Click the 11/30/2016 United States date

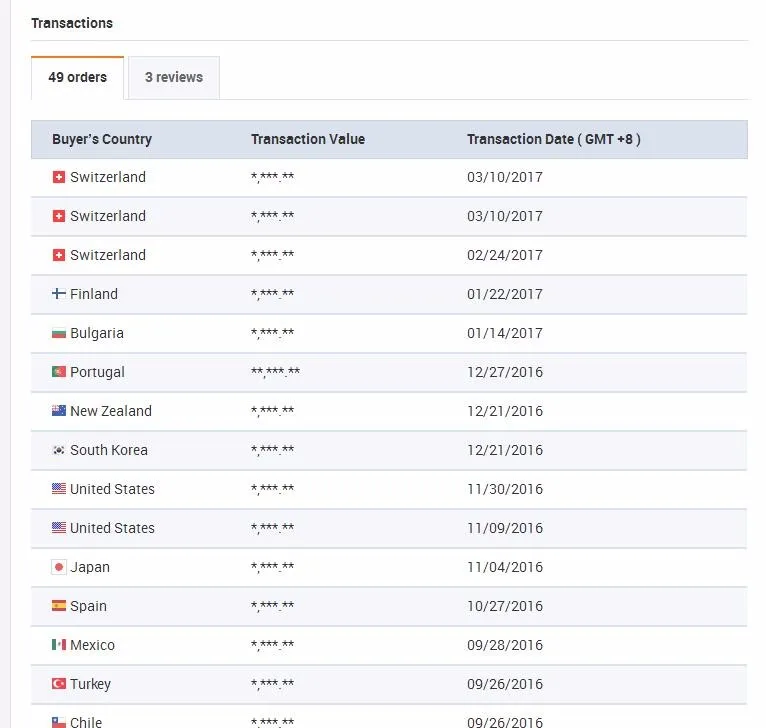[x=505, y=489]
